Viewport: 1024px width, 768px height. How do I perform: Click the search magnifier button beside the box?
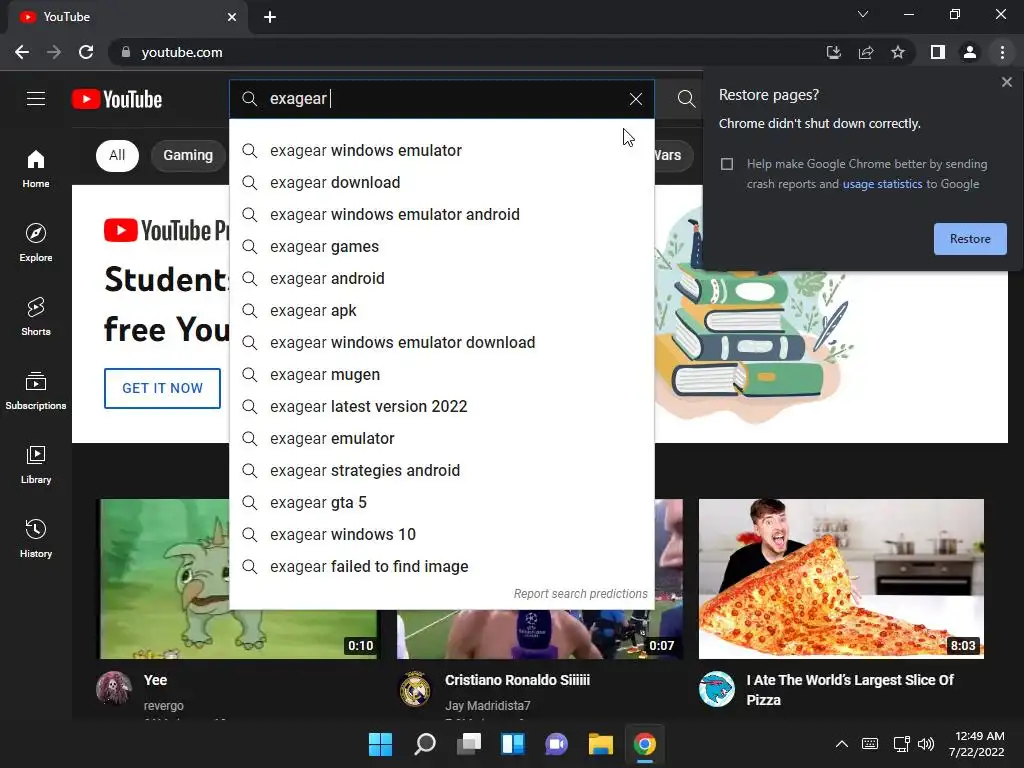point(686,99)
